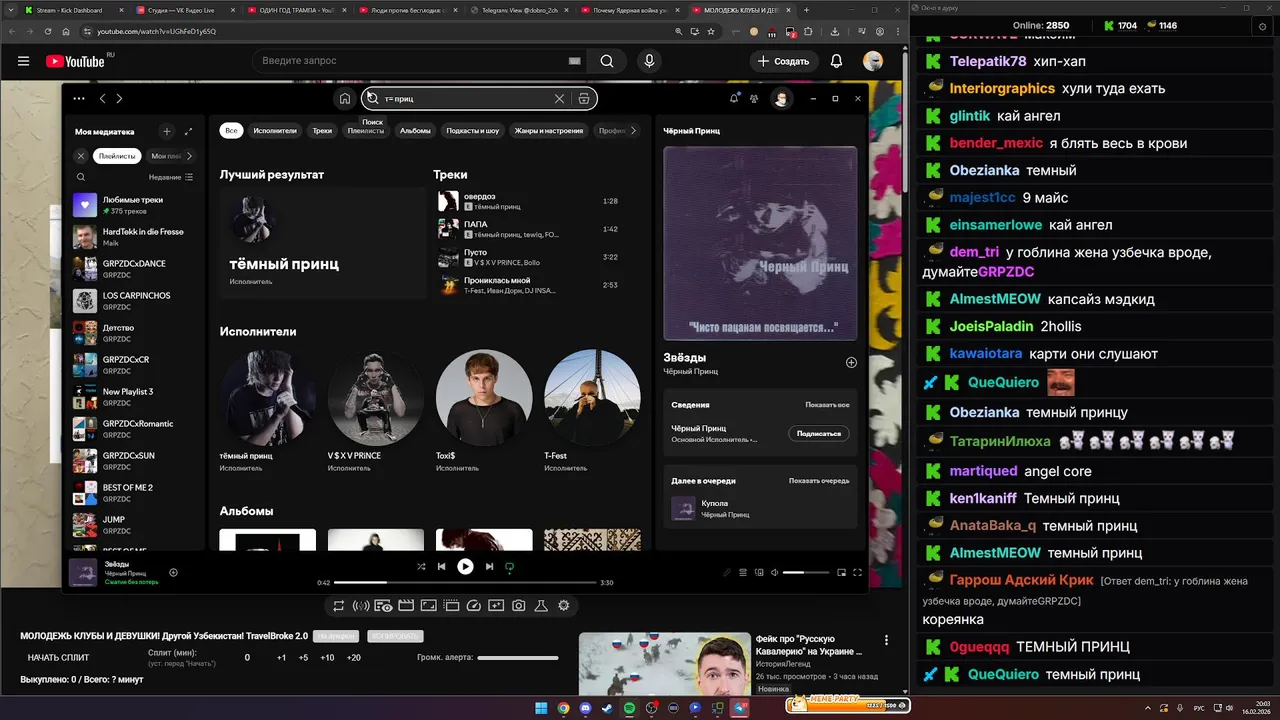1280x720 pixels.
Task: Open Friend Activity people icon in Spotify
Action: pyautogui.click(x=754, y=98)
